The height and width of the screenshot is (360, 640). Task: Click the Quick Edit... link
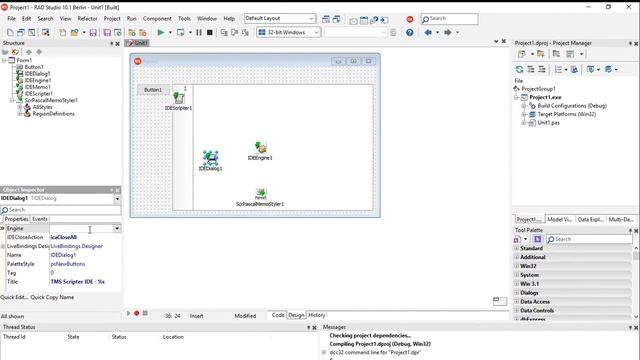click(14, 297)
